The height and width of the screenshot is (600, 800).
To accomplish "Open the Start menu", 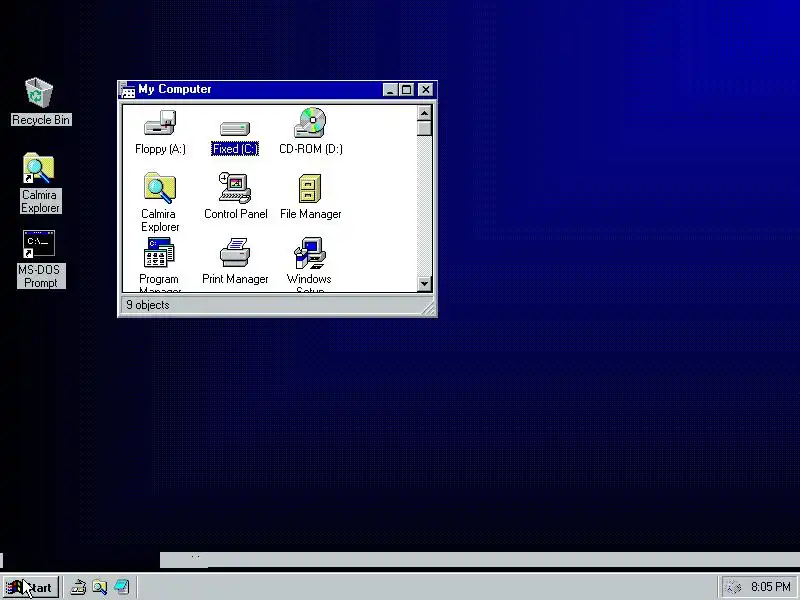I will point(31,587).
